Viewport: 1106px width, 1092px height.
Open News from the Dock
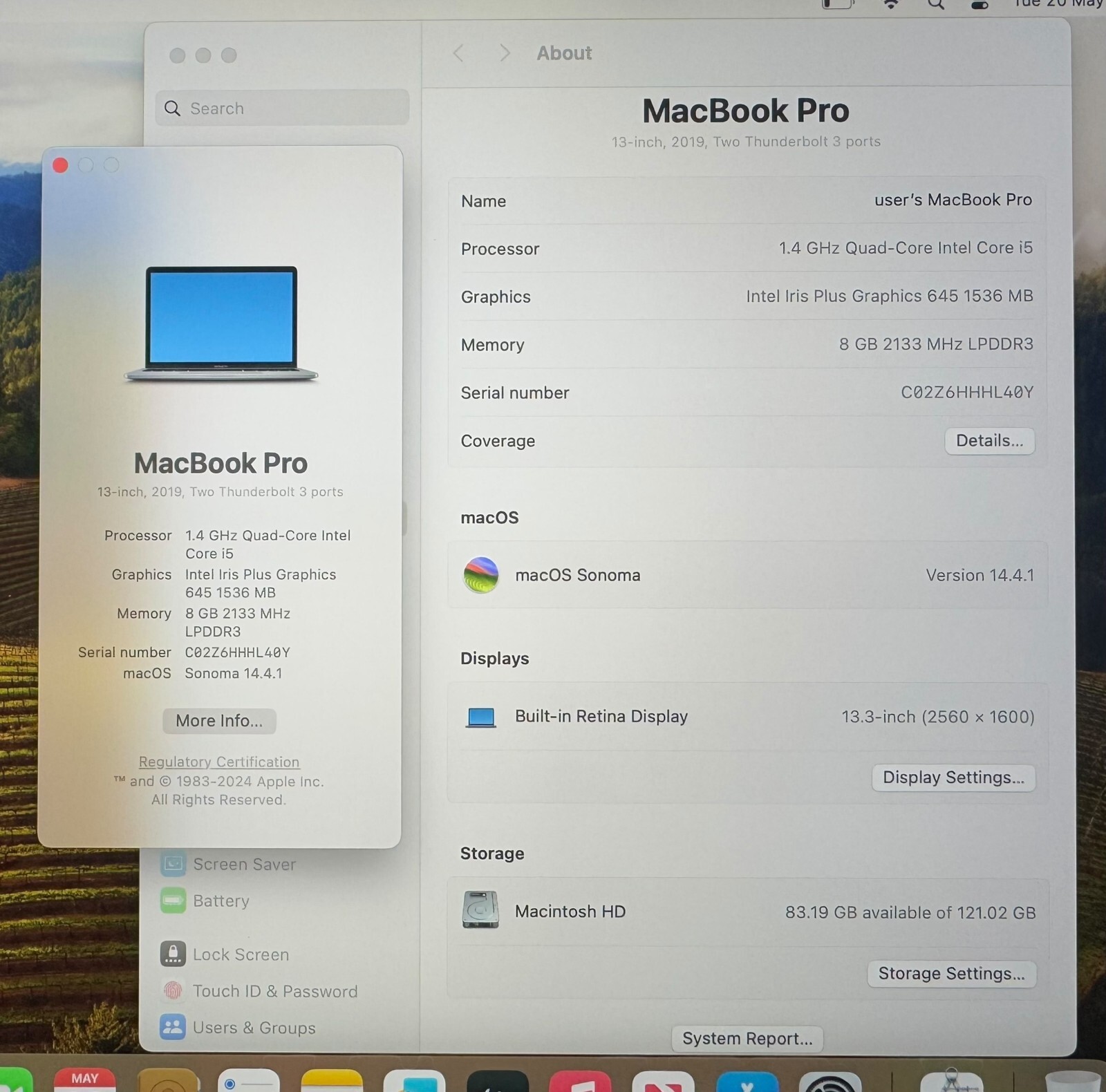[x=664, y=1082]
